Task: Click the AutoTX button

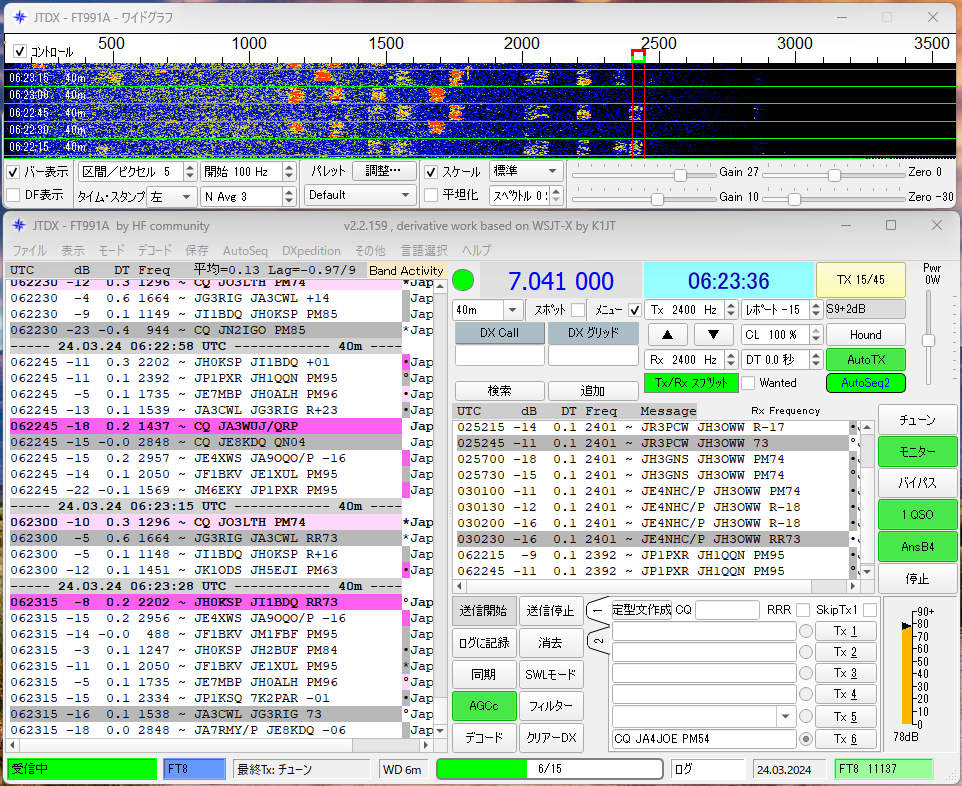Action: pyautogui.click(x=866, y=360)
